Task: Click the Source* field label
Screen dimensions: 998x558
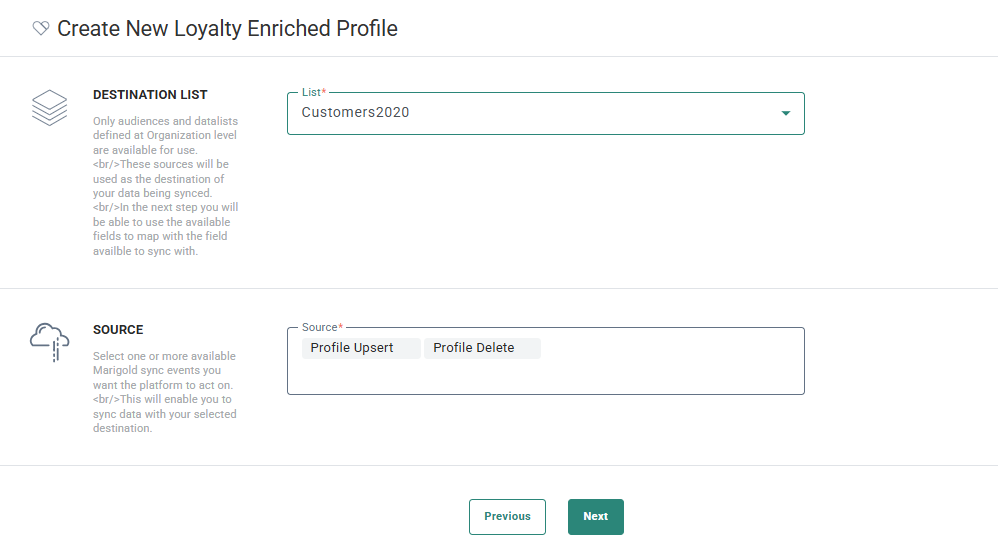Action: 322,327
